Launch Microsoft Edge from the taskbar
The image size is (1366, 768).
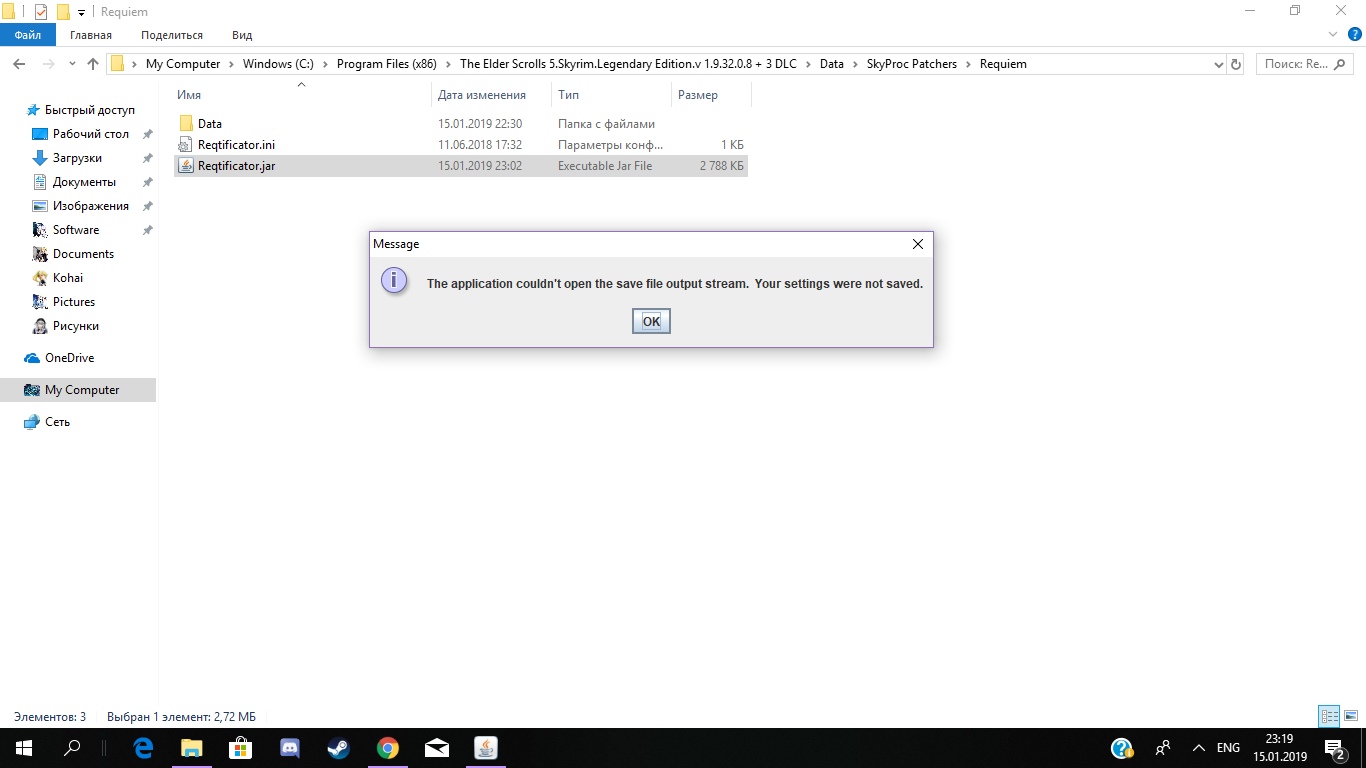pyautogui.click(x=143, y=748)
